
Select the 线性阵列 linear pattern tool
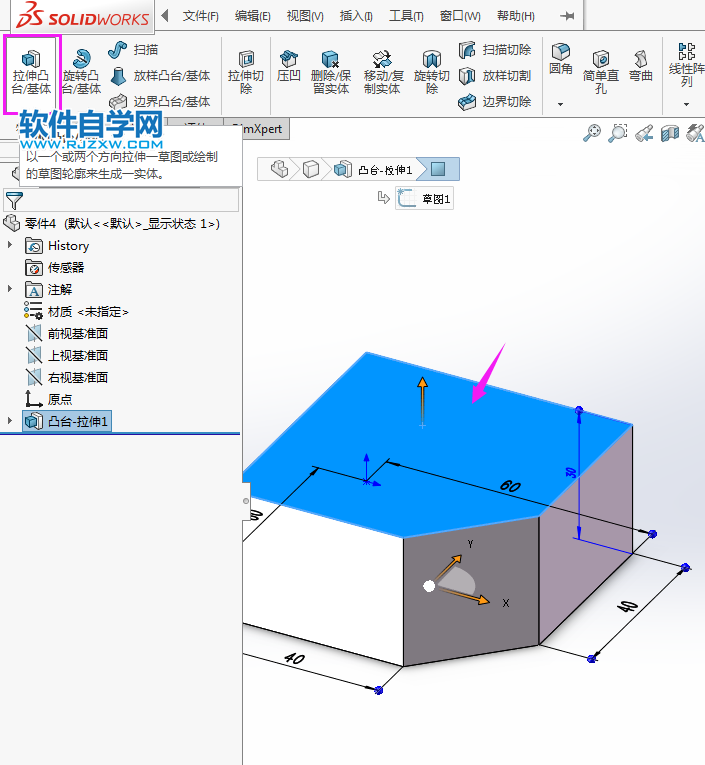(686, 65)
